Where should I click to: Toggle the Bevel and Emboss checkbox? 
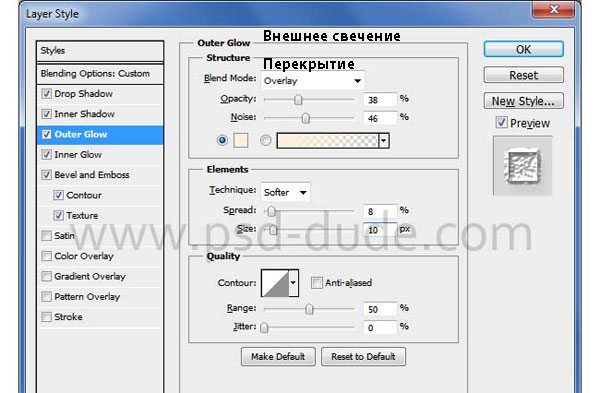click(x=46, y=175)
